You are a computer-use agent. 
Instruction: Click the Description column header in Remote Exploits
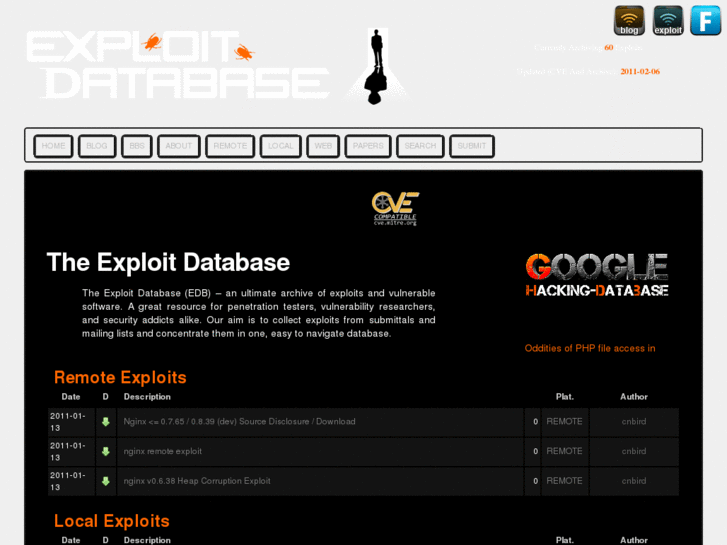(147, 397)
